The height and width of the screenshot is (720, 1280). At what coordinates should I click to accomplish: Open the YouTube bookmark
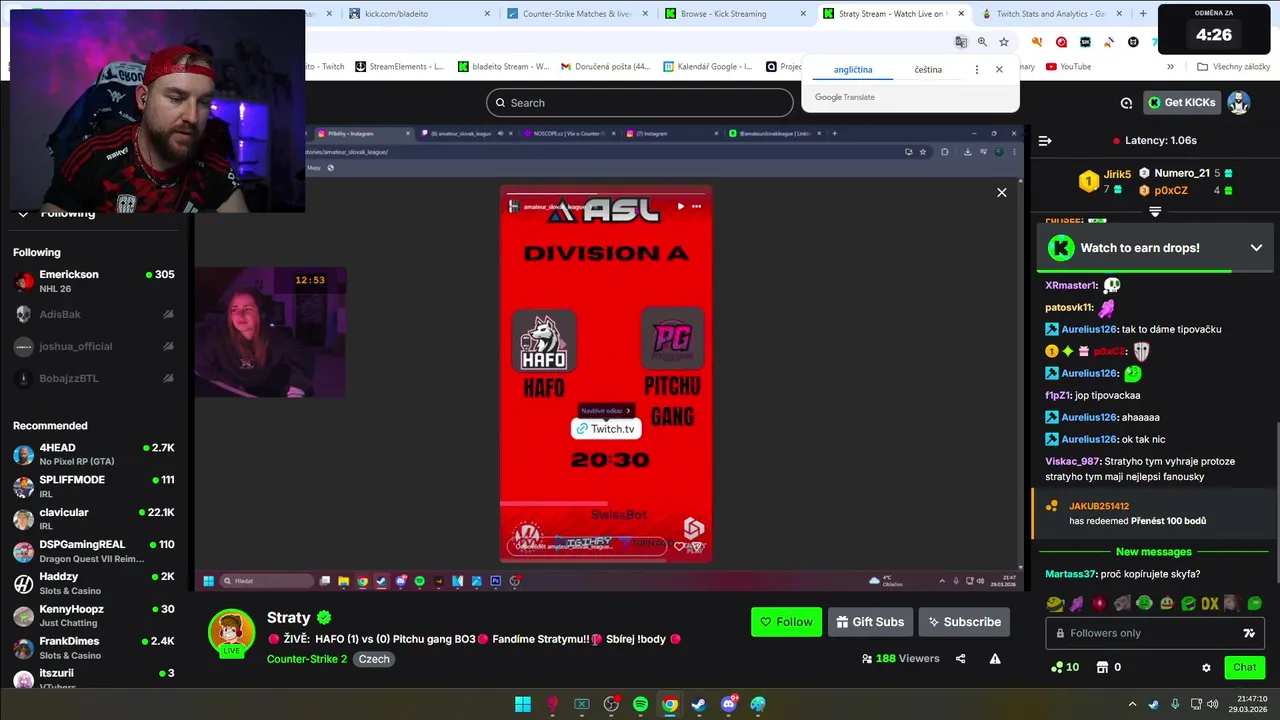tap(1068, 67)
